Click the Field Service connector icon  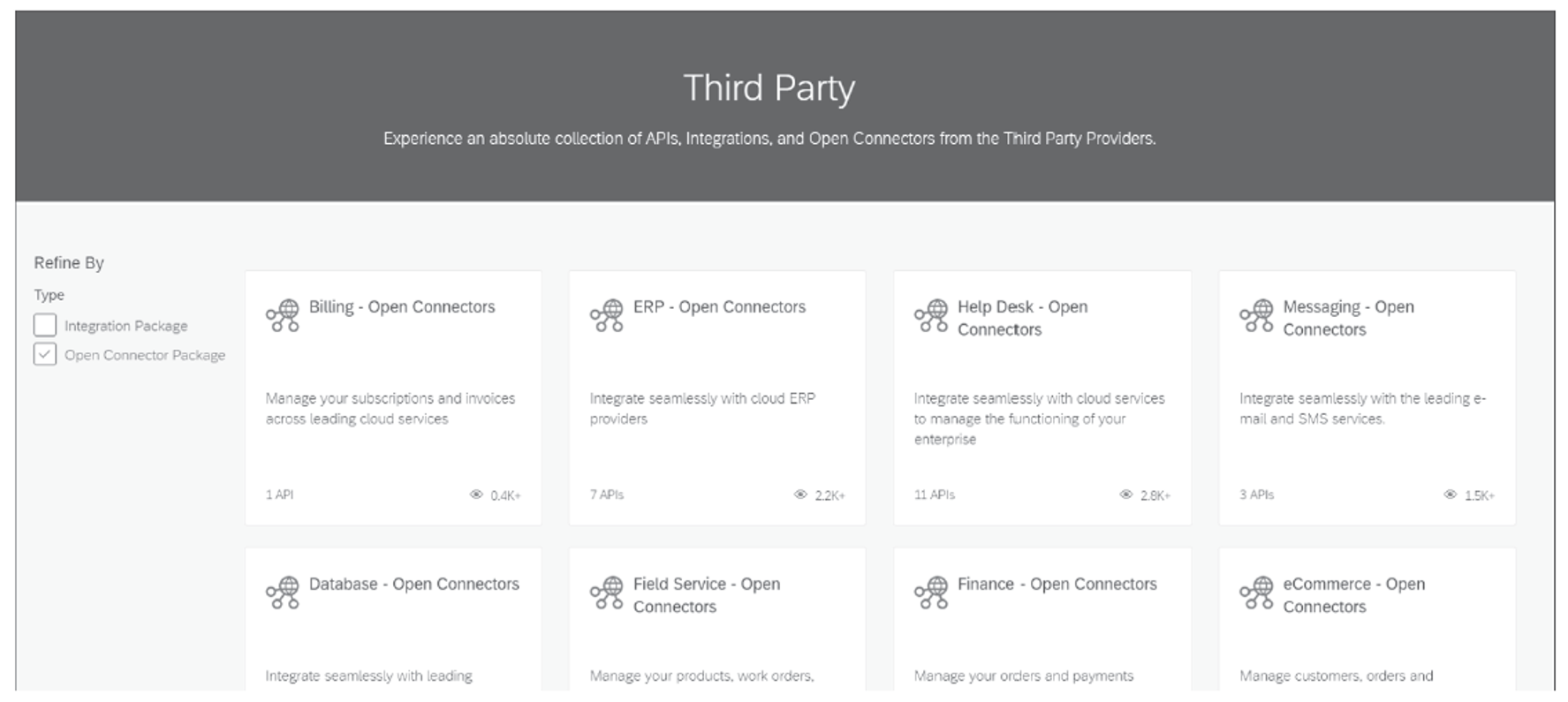tap(607, 593)
